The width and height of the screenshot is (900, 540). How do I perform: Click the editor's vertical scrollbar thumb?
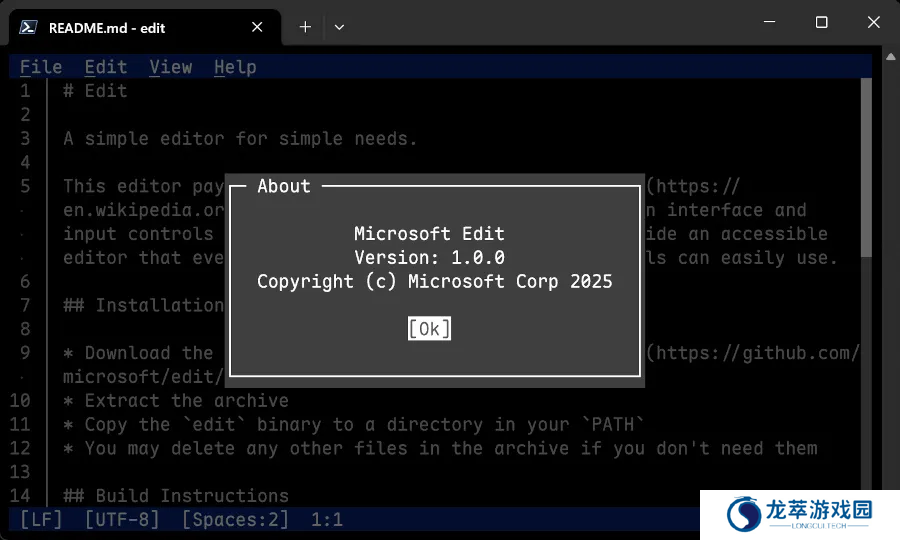(866, 168)
